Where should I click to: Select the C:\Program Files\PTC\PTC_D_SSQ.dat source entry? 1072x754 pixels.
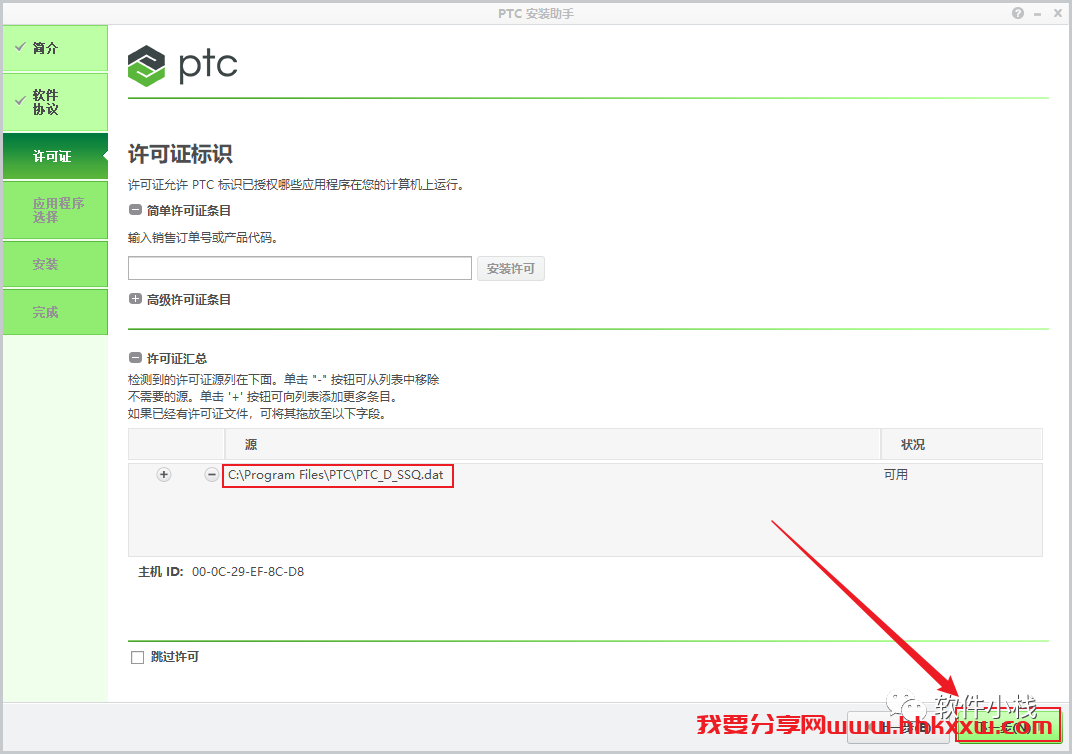point(336,474)
